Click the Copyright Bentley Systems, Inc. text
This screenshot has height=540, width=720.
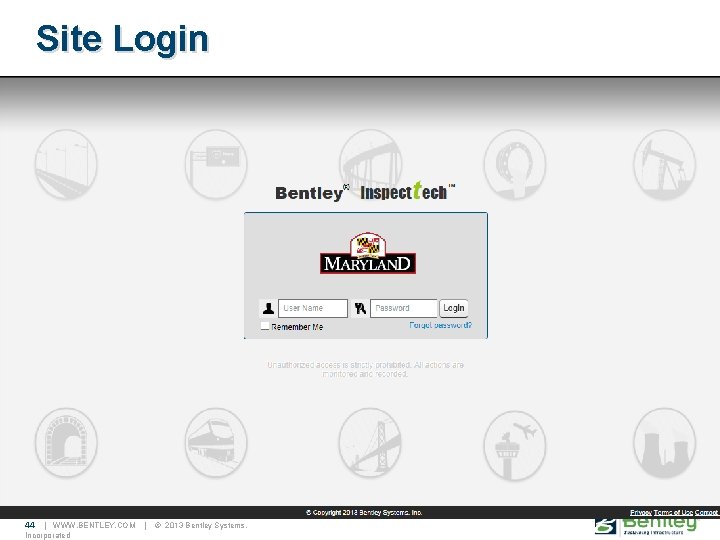click(x=364, y=512)
